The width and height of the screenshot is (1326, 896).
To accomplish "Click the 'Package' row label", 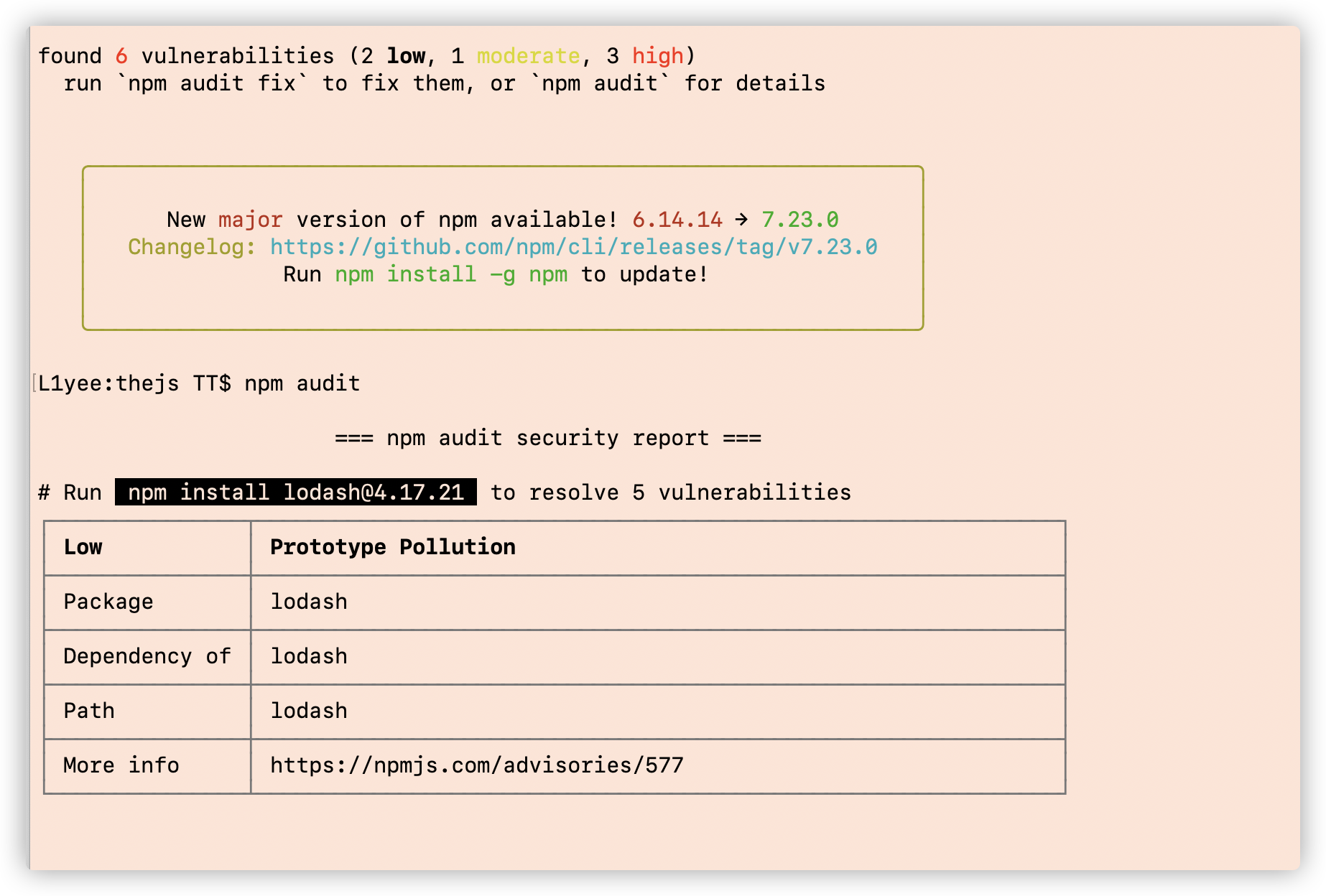I will [108, 602].
